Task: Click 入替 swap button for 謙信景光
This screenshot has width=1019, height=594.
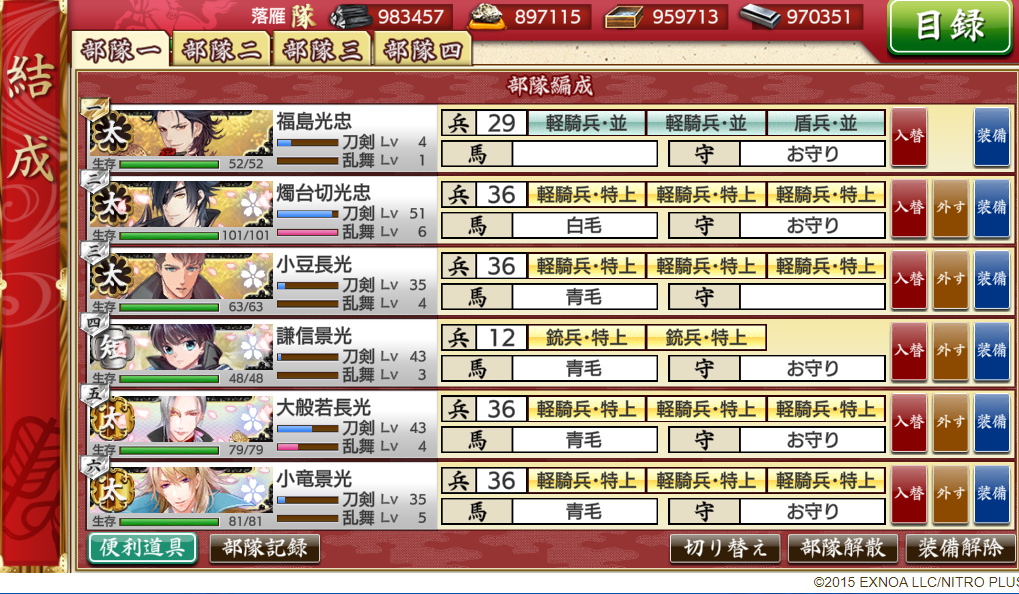Action: (909, 351)
